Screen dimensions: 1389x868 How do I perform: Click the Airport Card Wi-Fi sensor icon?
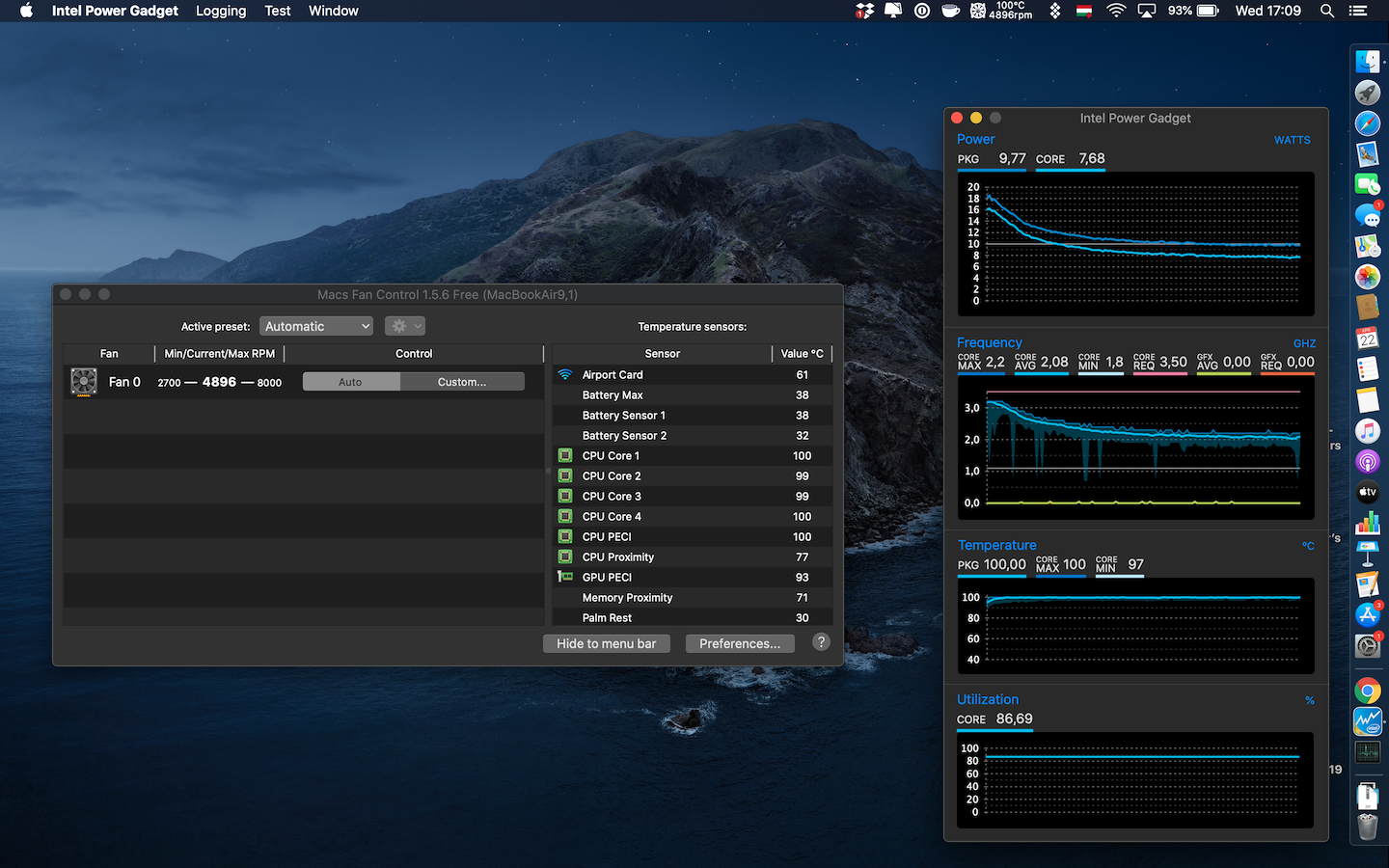pos(565,374)
